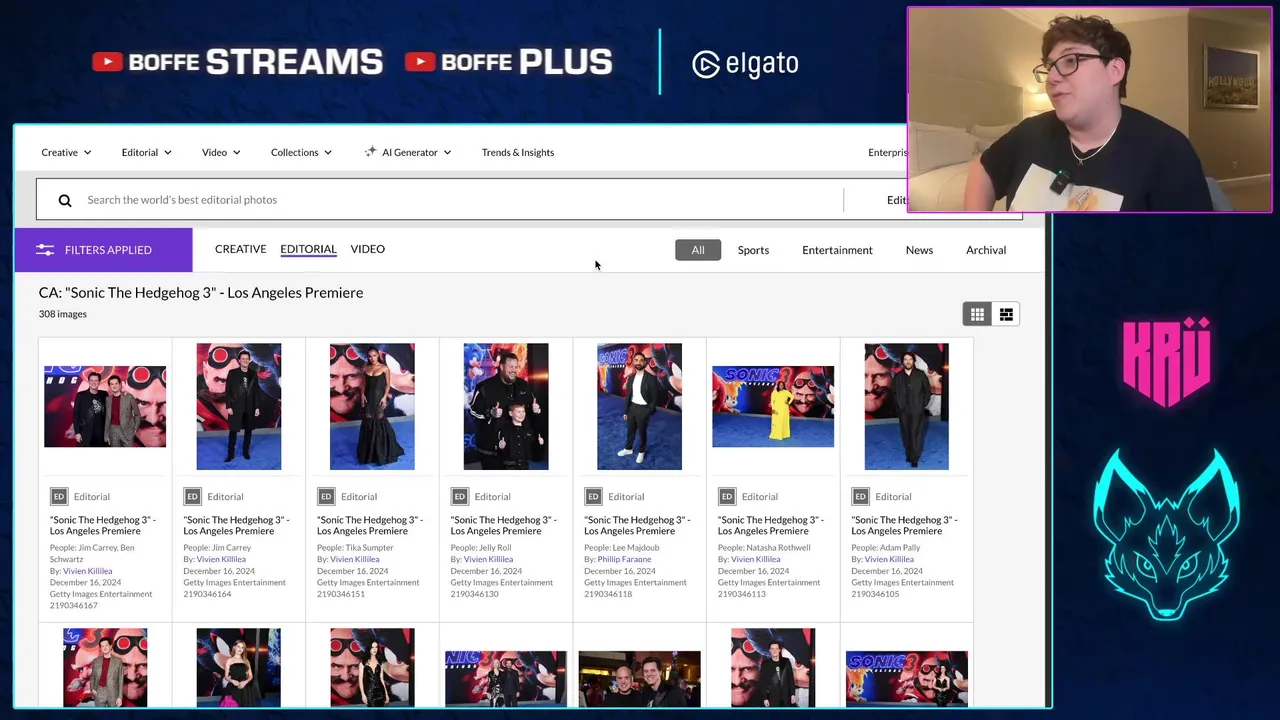Select the EDITORIAL tab

308,249
